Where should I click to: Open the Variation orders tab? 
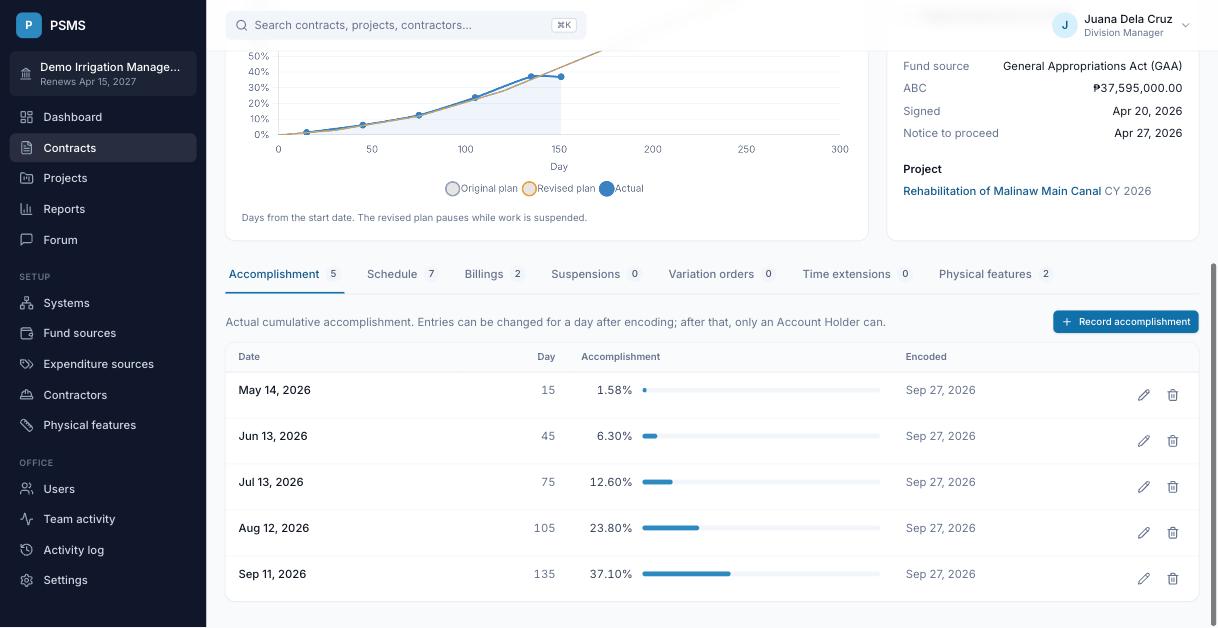(722, 274)
